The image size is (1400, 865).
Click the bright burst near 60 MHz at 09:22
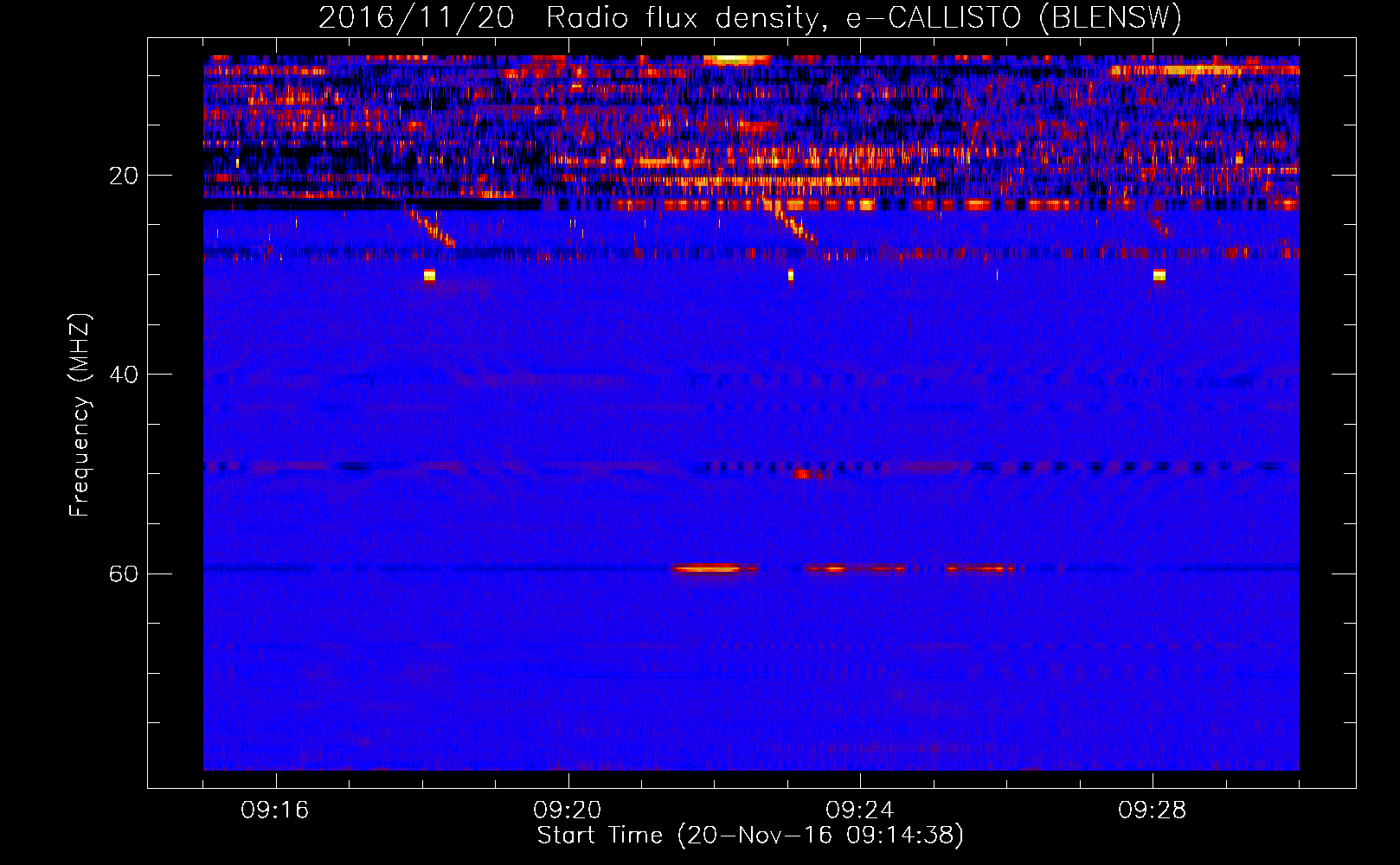[715, 569]
